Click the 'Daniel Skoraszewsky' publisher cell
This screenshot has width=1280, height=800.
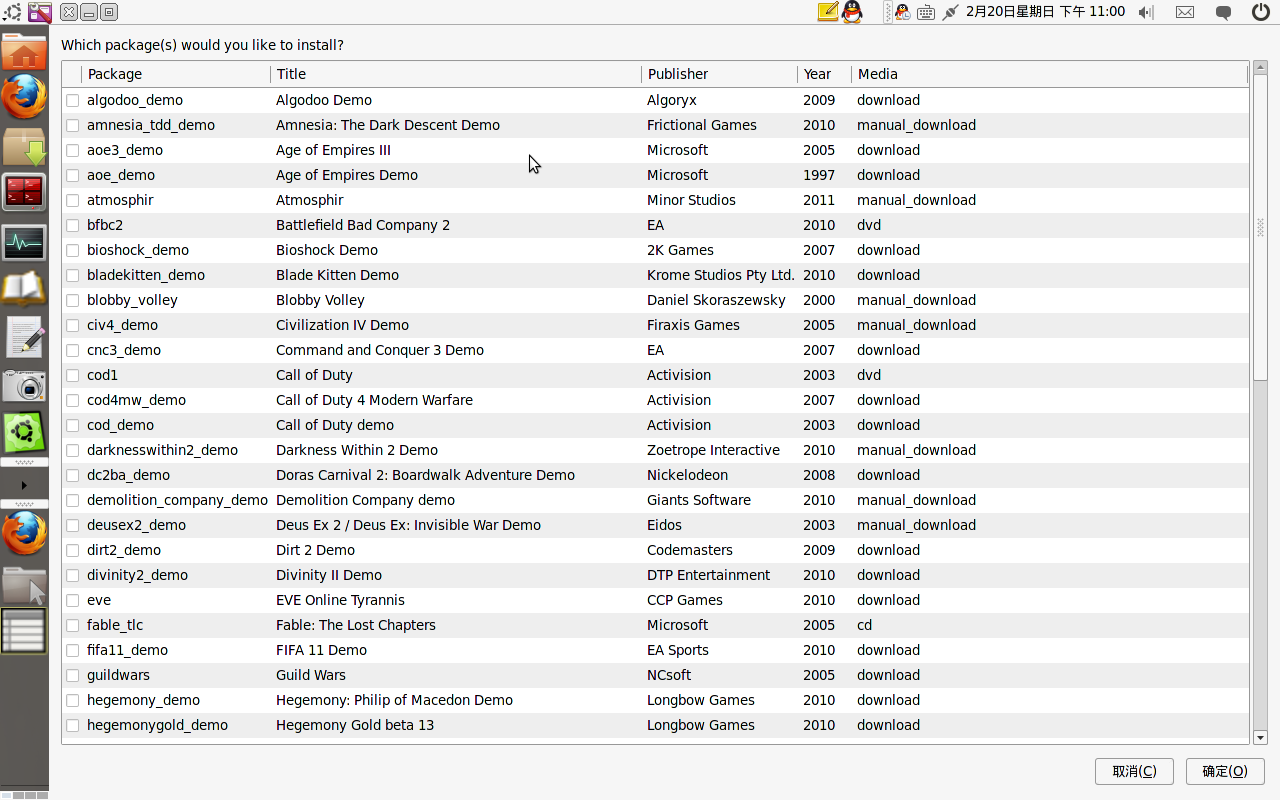pyautogui.click(x=716, y=300)
